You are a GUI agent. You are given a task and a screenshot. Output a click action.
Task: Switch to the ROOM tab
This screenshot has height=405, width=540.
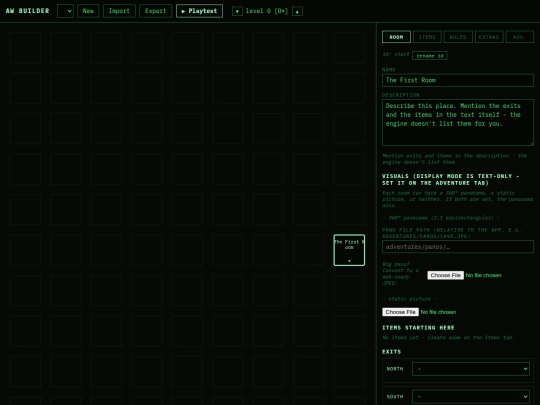(396, 37)
